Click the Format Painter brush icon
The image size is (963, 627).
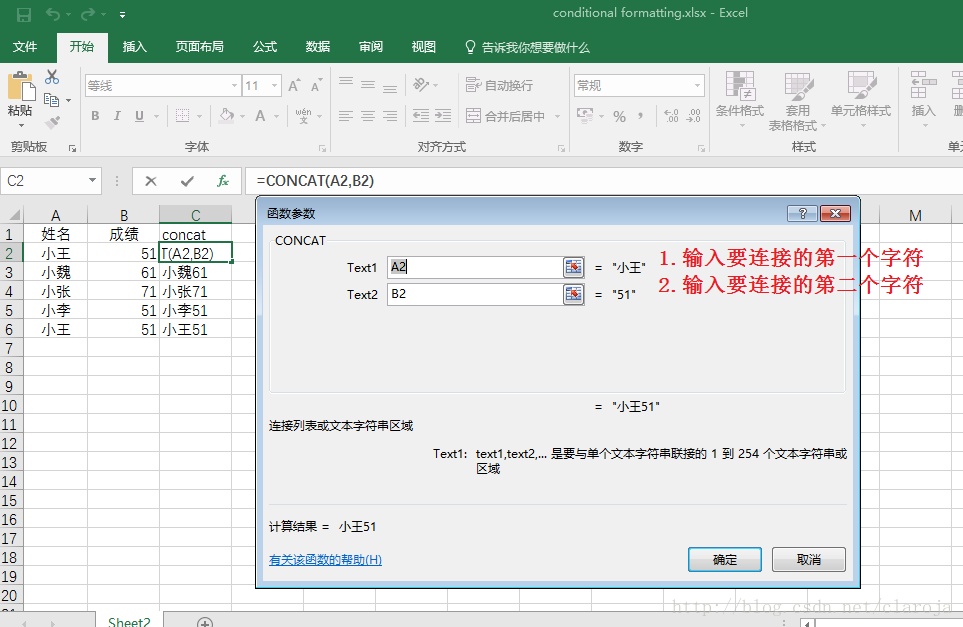click(x=53, y=122)
